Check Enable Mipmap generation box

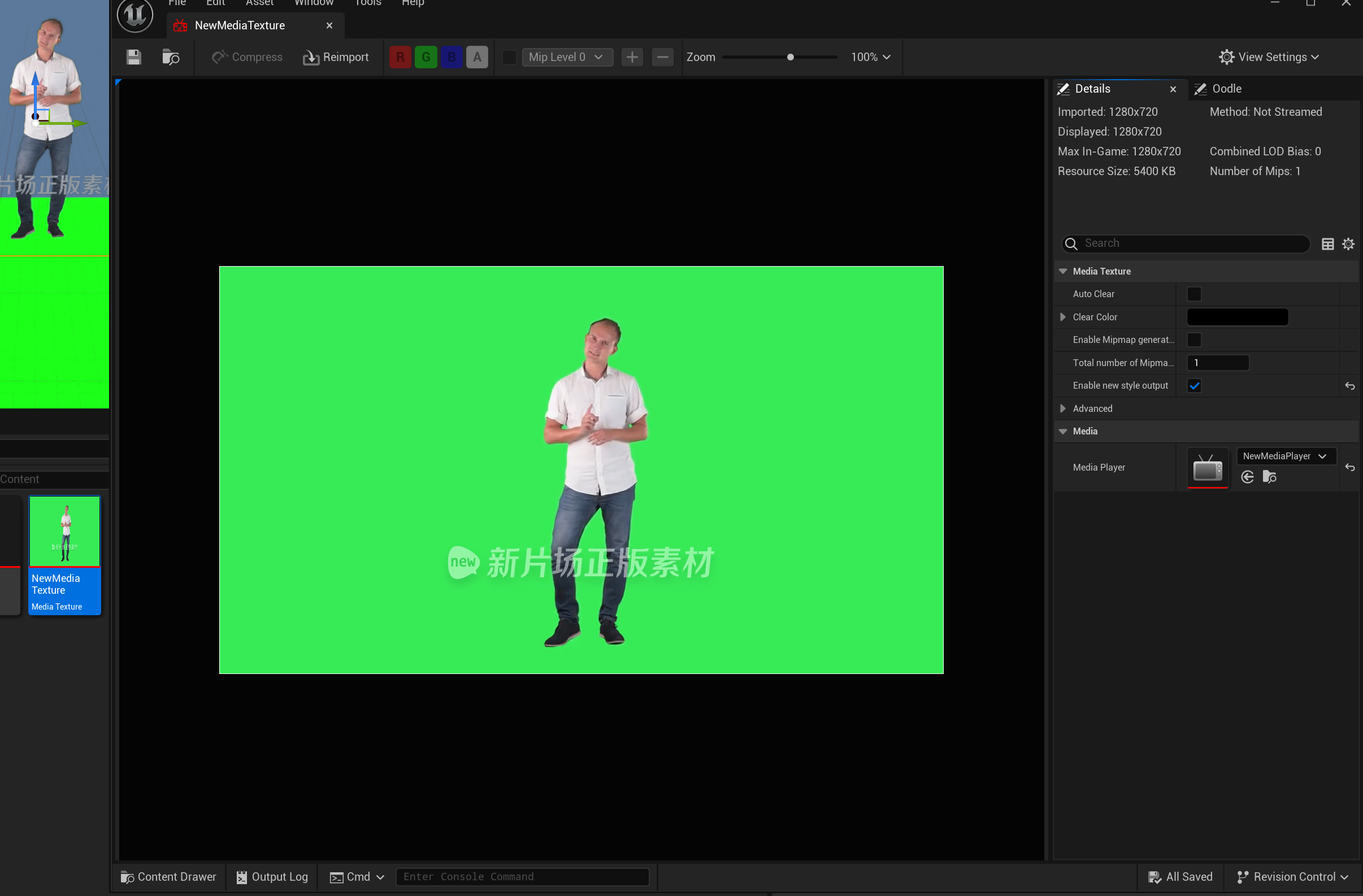[x=1194, y=340]
